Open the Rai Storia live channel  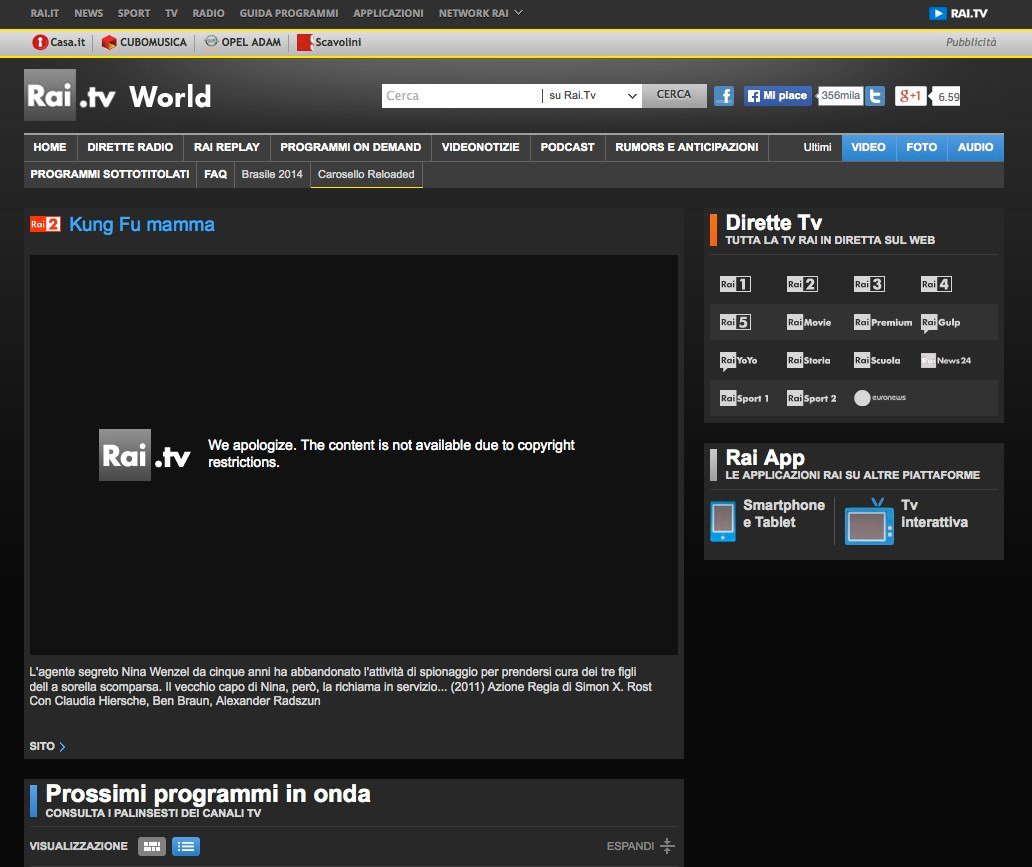coord(808,360)
